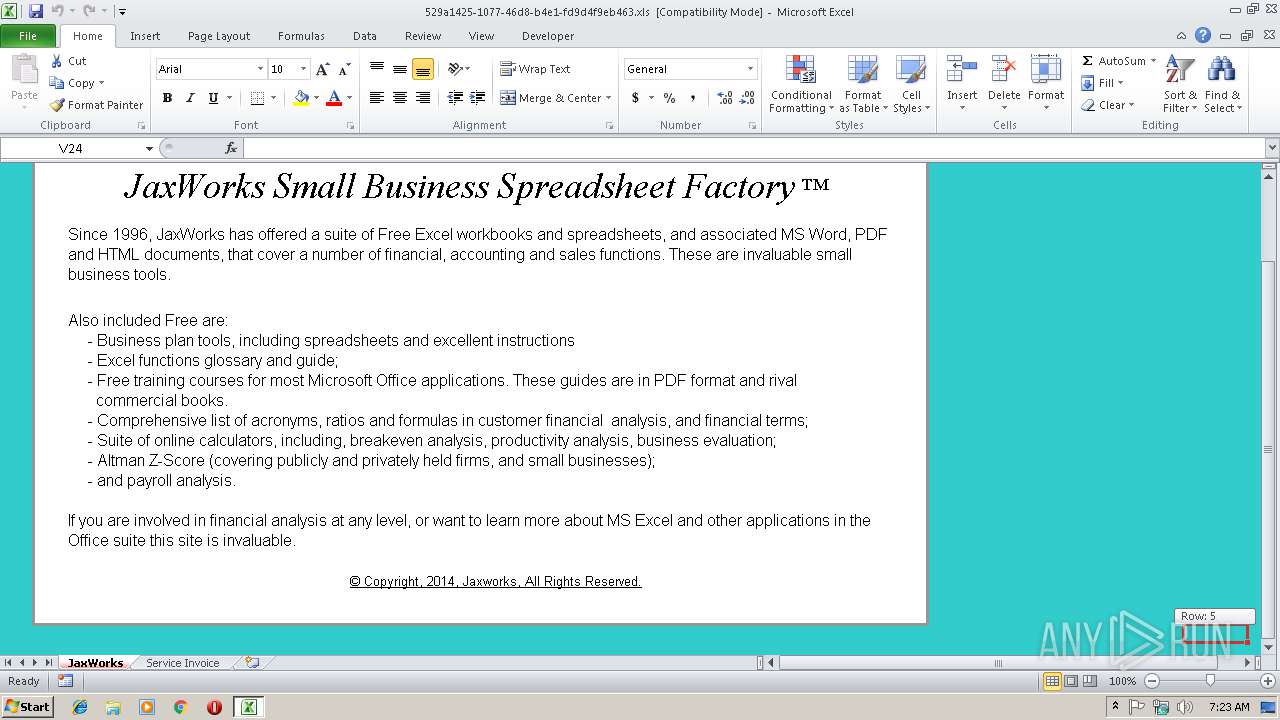Click Middle Align icon
Screen dimensions: 1280x720
pos(400,69)
